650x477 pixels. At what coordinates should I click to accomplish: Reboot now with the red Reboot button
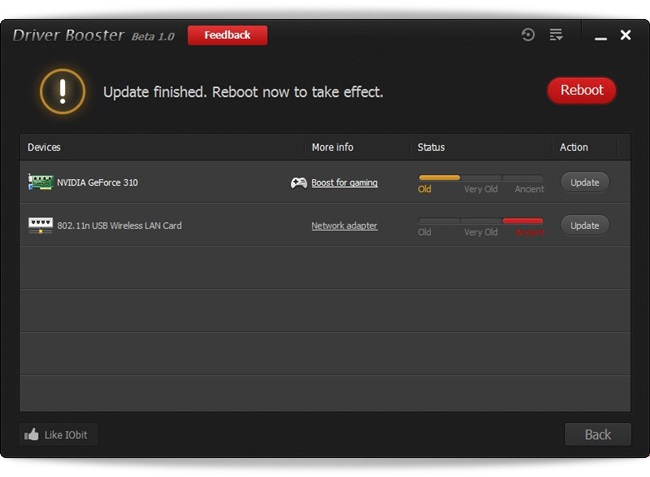click(x=582, y=90)
